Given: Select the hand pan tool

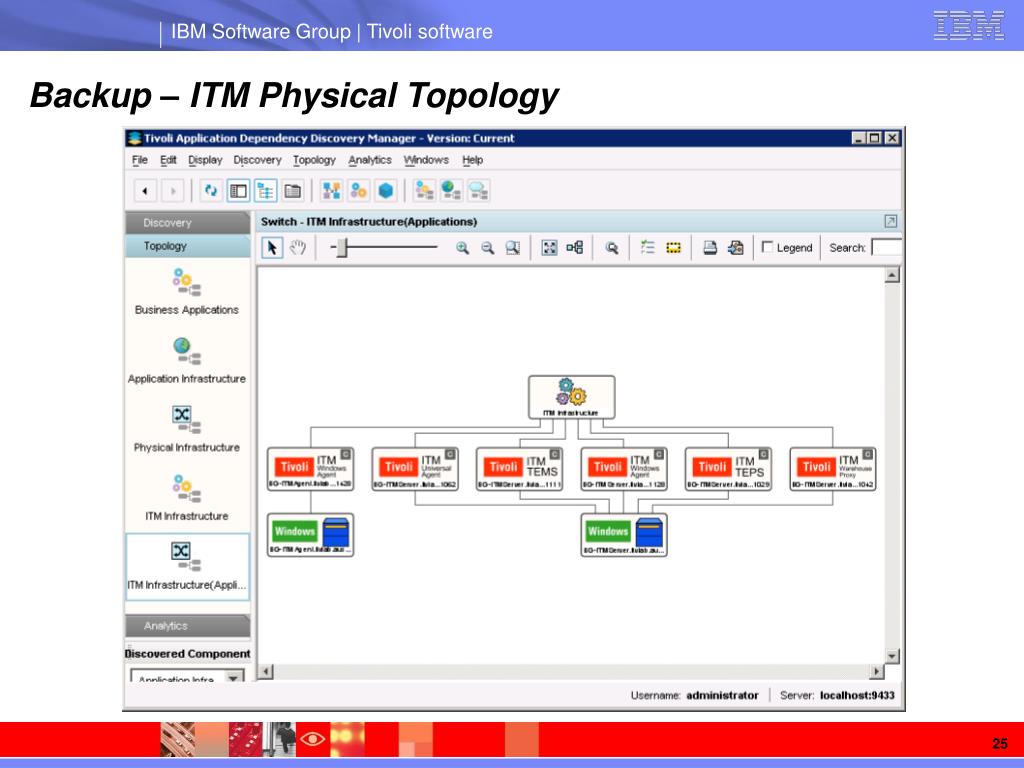Looking at the screenshot, I should coord(298,248).
